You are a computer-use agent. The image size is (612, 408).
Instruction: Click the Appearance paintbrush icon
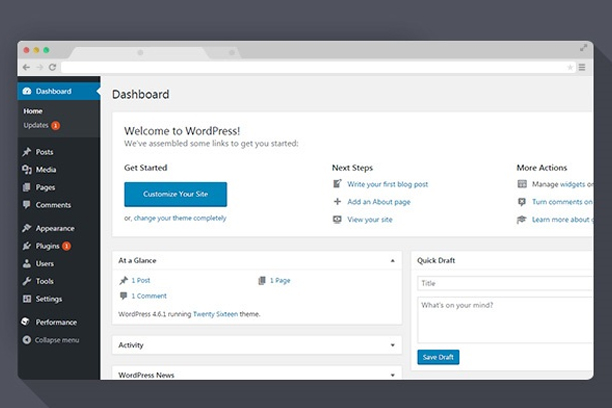tap(27, 228)
